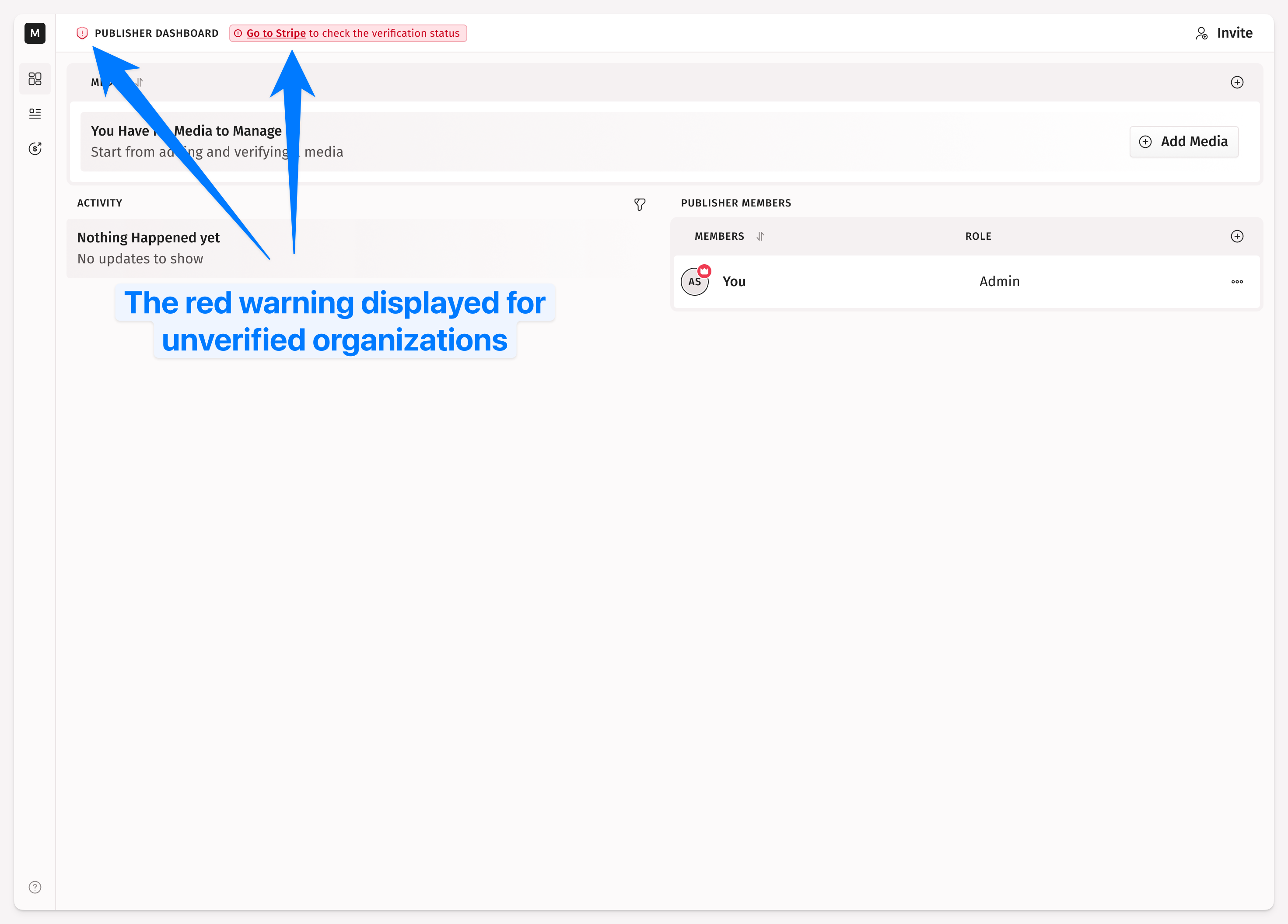
Task: Click plus icon in media table header
Action: (x=1237, y=82)
